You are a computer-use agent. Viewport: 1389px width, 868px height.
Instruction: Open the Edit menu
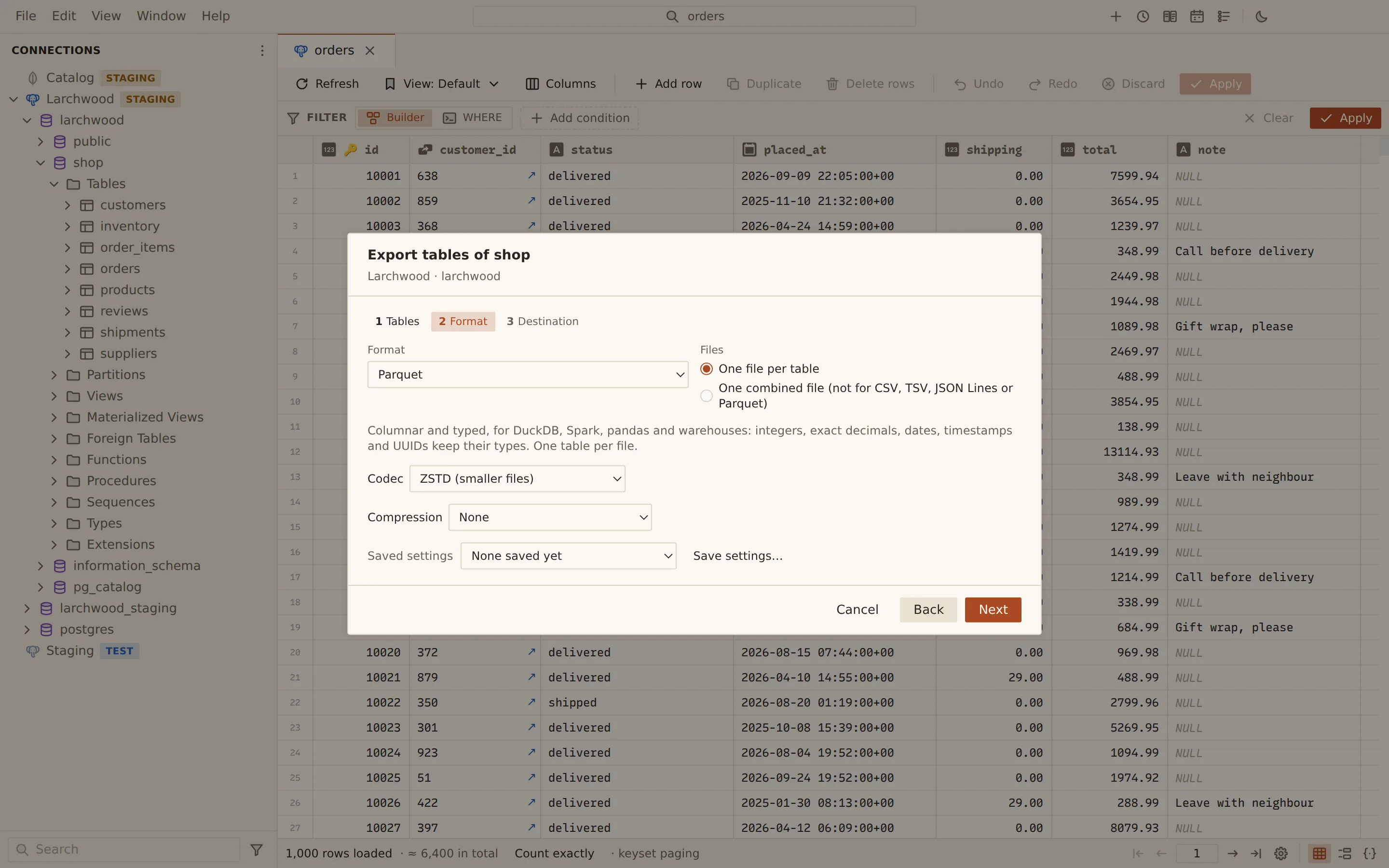(x=64, y=16)
